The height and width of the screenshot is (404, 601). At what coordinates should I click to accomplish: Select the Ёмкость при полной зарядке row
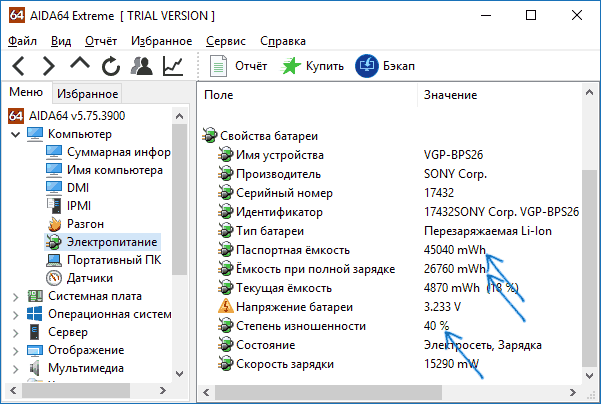[x=390, y=269]
